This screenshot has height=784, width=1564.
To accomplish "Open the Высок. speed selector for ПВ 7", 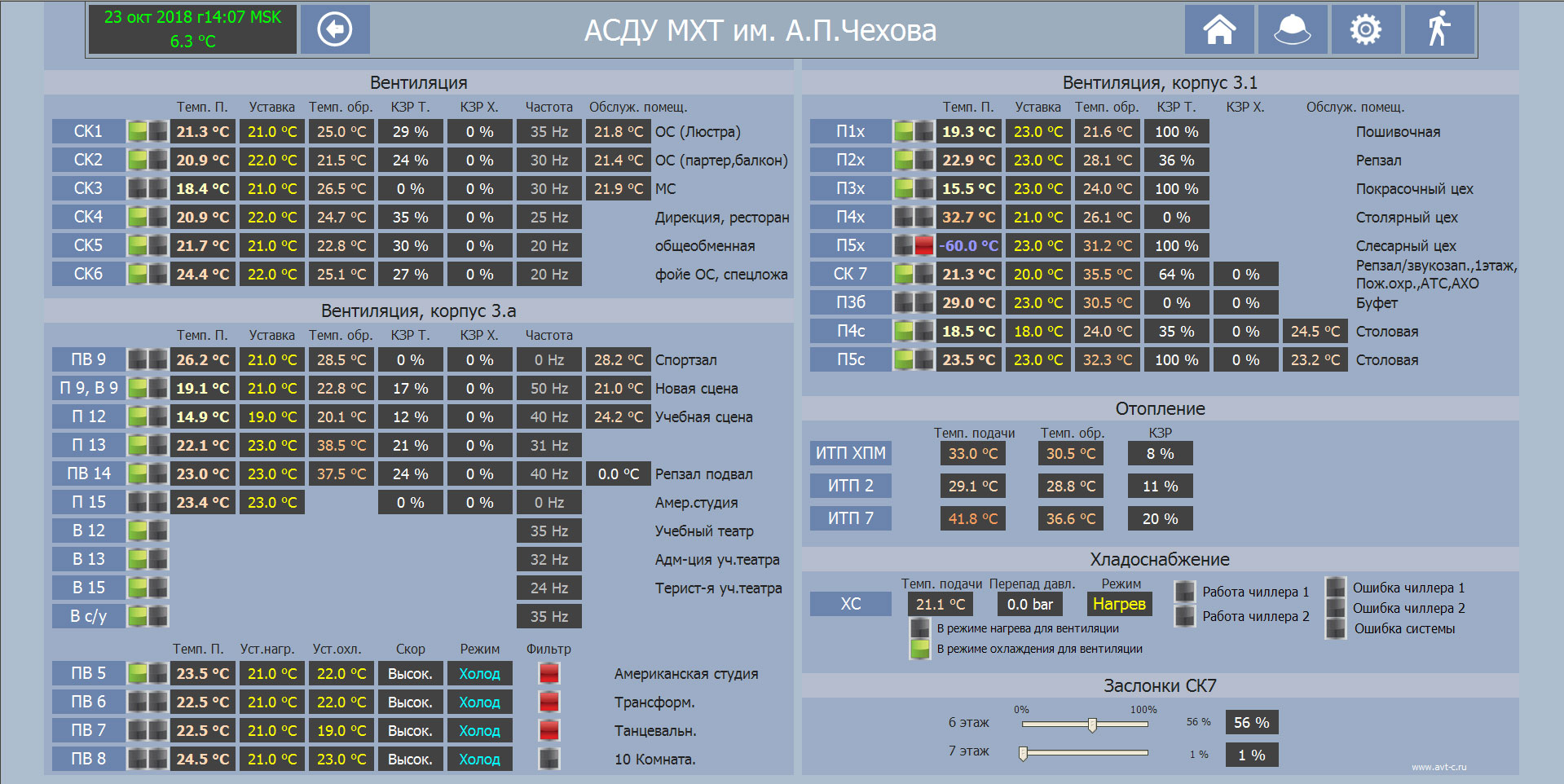I will [x=410, y=730].
